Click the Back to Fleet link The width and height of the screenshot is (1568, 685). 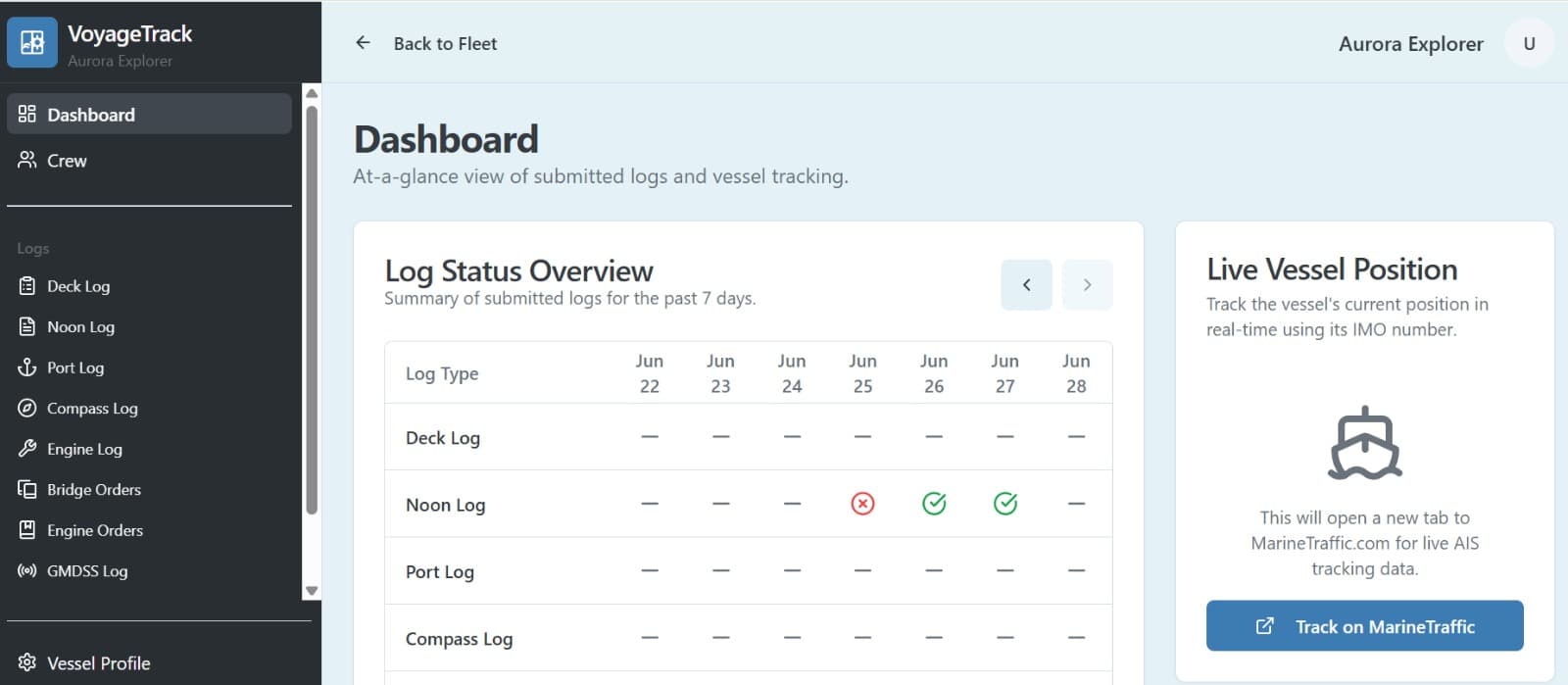445,43
